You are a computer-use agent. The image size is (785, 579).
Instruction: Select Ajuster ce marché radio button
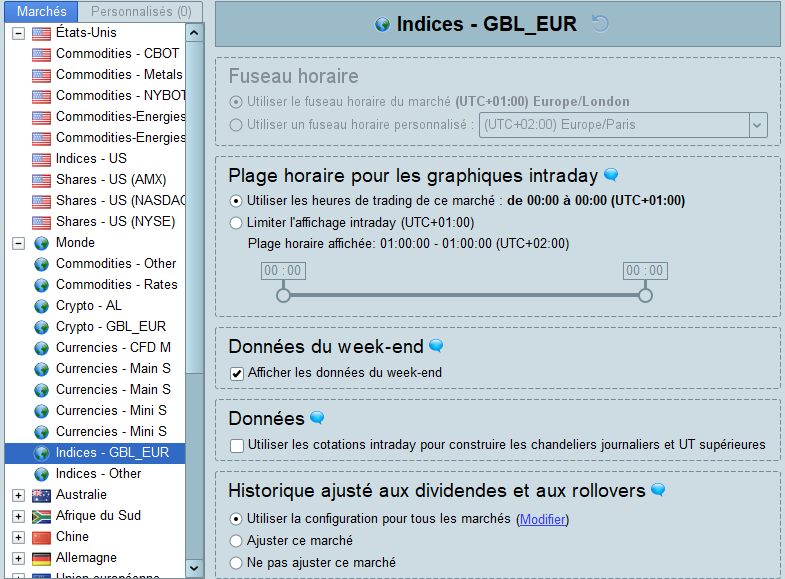click(x=235, y=541)
